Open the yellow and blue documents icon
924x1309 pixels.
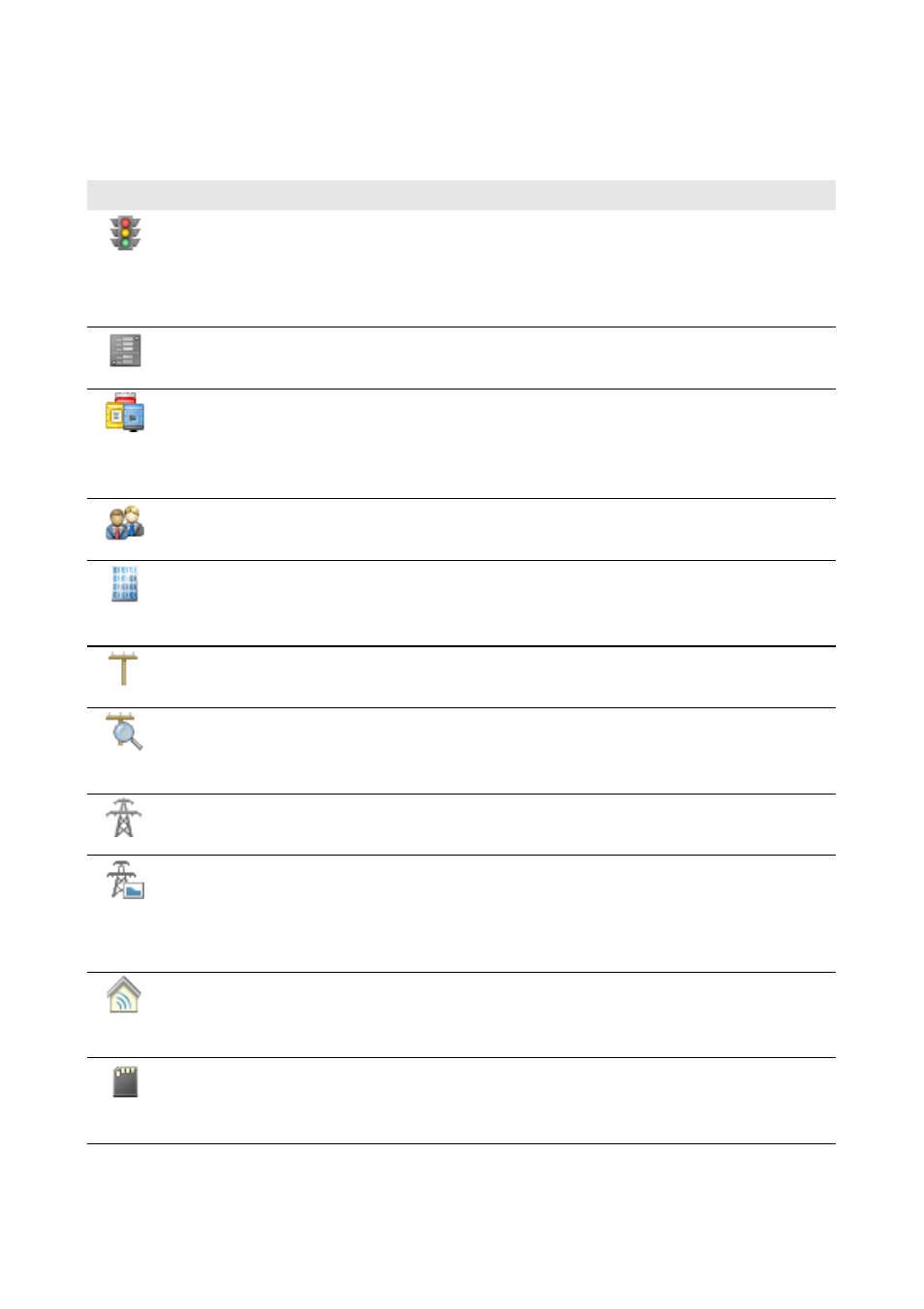pyautogui.click(x=125, y=412)
